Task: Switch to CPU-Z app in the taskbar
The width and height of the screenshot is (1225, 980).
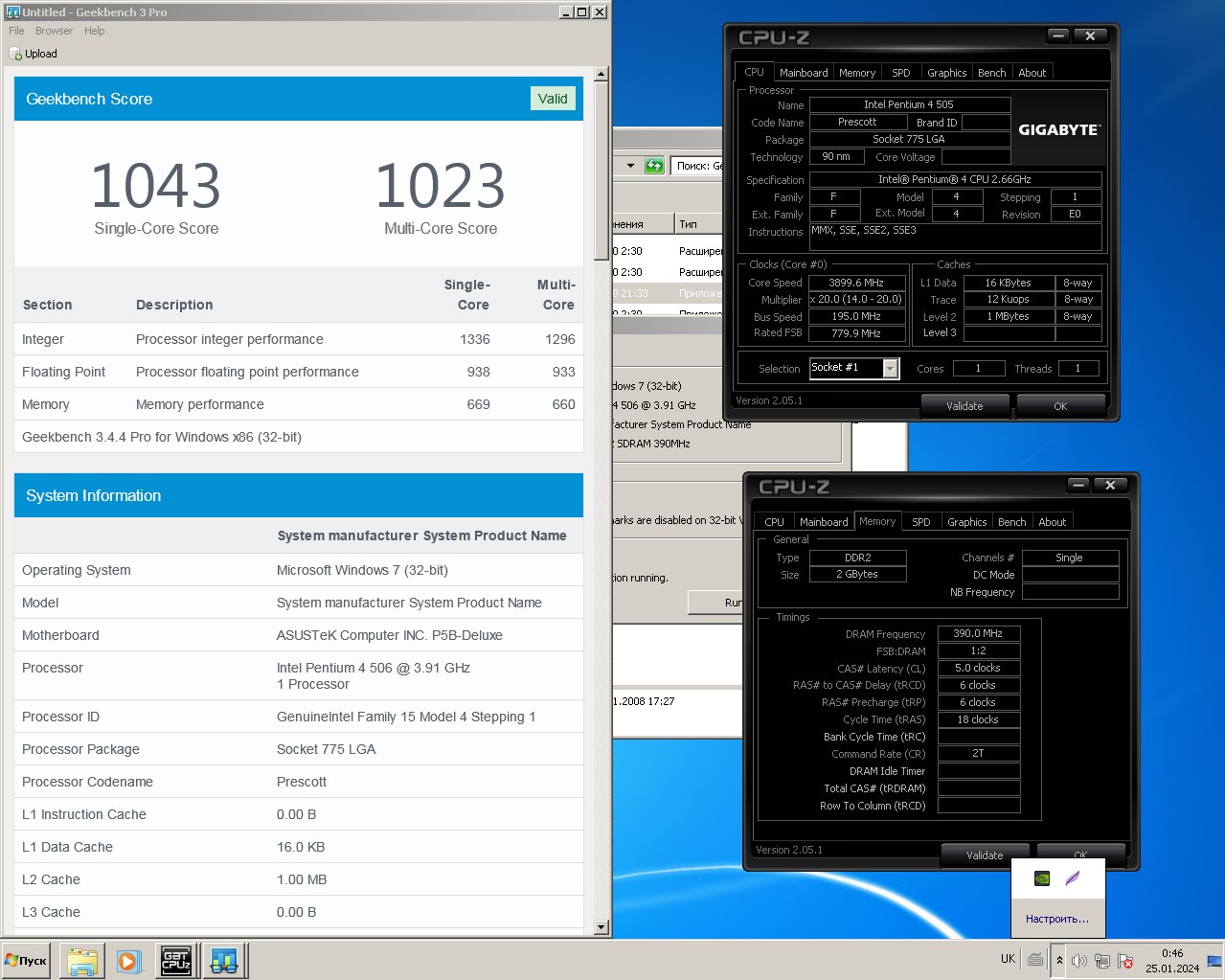Action: 176,960
